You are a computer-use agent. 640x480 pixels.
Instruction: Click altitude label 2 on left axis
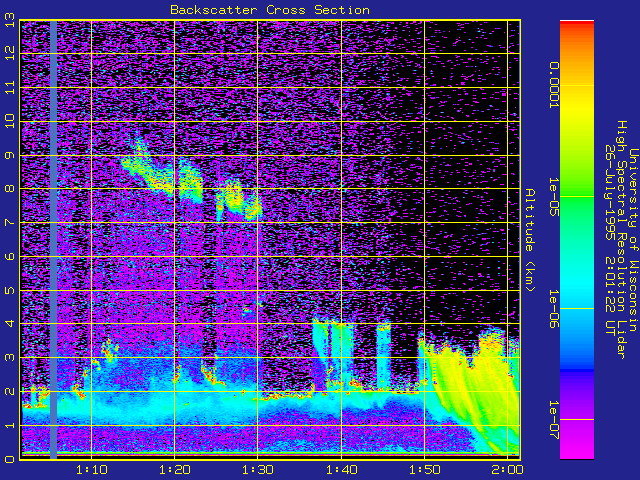point(9,391)
